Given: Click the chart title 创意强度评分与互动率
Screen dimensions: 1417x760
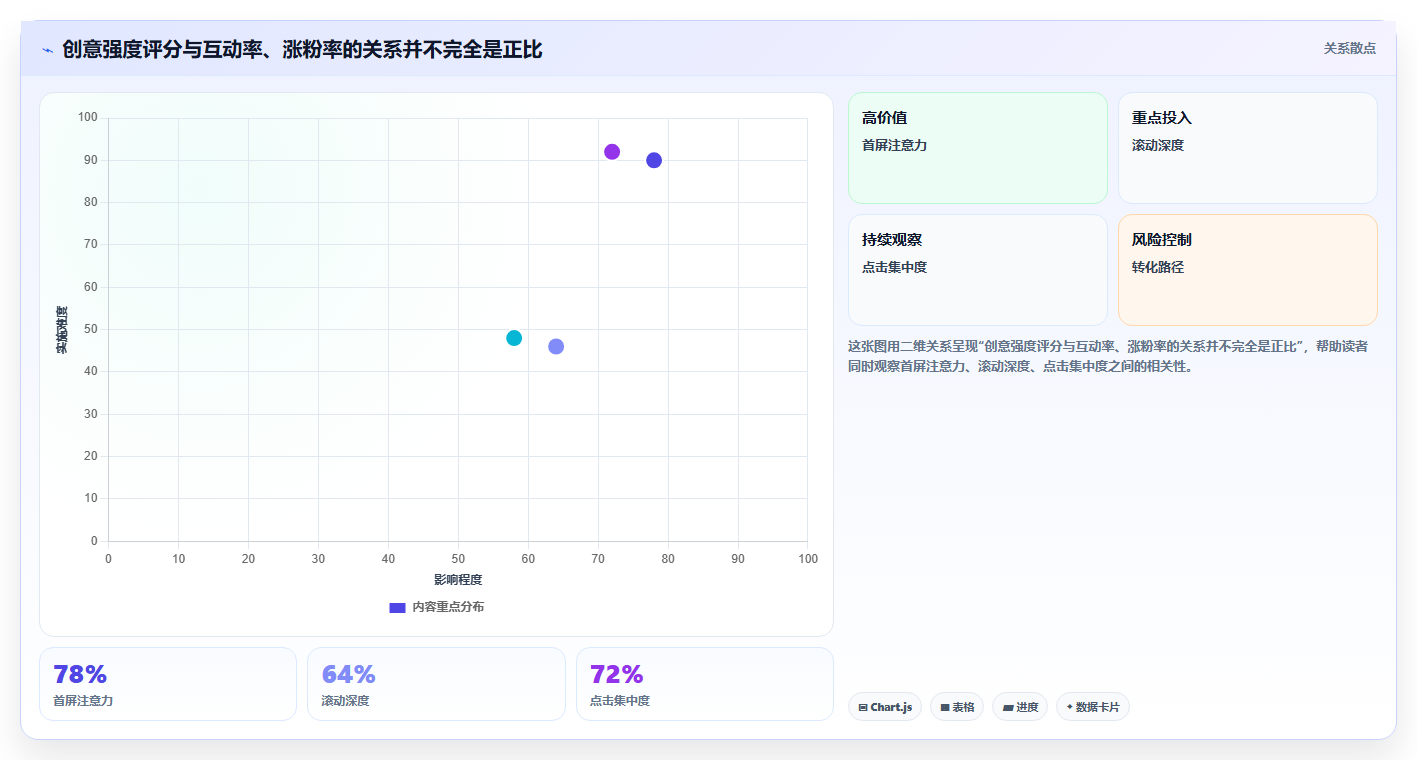Looking at the screenshot, I should [302, 49].
